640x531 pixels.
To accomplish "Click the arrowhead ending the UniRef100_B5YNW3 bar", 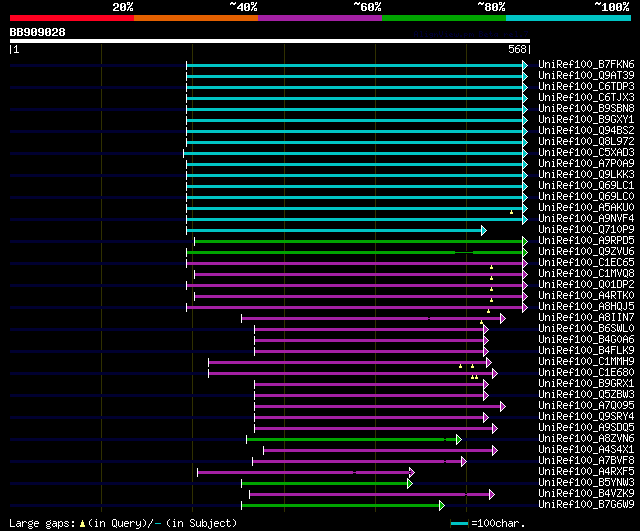I will click(410, 484).
